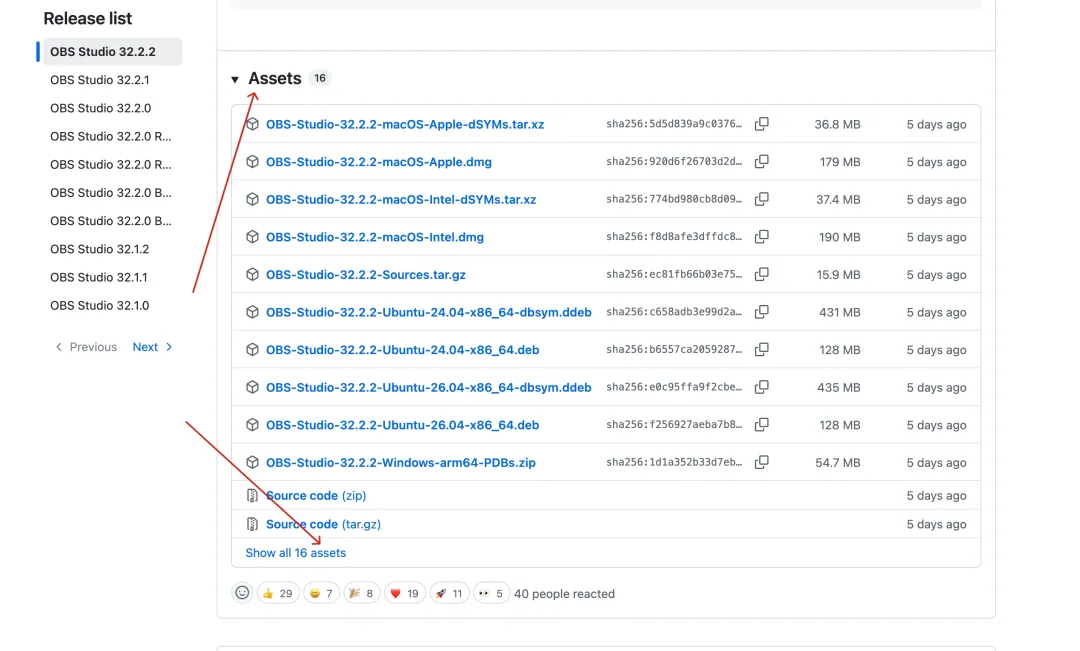Open OBS Studio 32.2.0 release
Screen dimensions: 1080x651
(100, 108)
